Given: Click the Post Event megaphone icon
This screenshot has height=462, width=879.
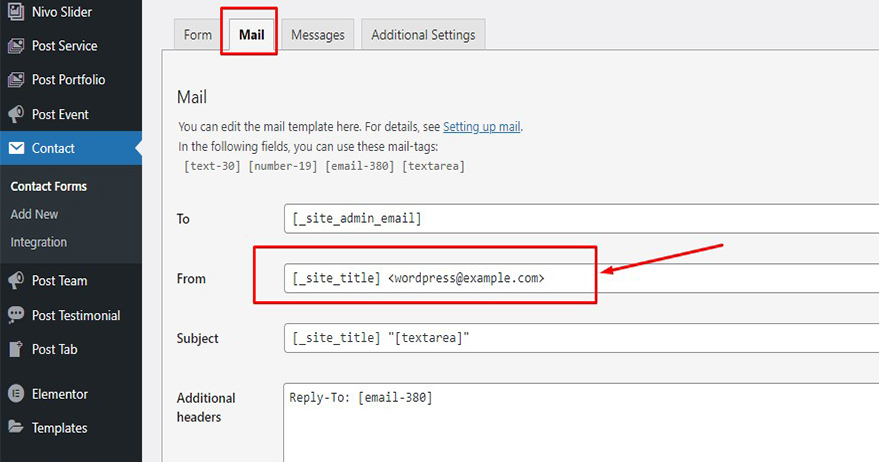Looking at the screenshot, I should [16, 114].
